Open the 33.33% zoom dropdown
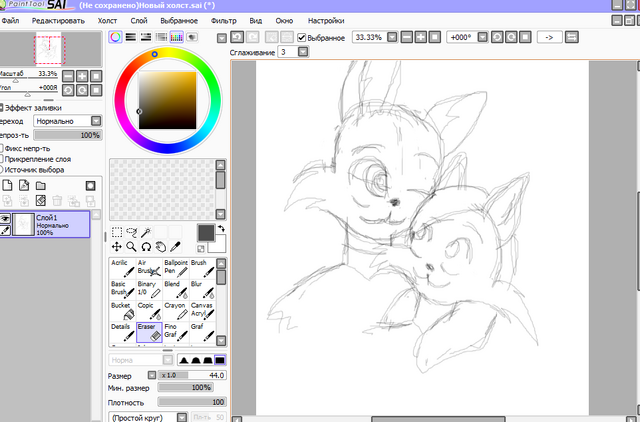Screen dimensions: 640x422 click(392, 37)
